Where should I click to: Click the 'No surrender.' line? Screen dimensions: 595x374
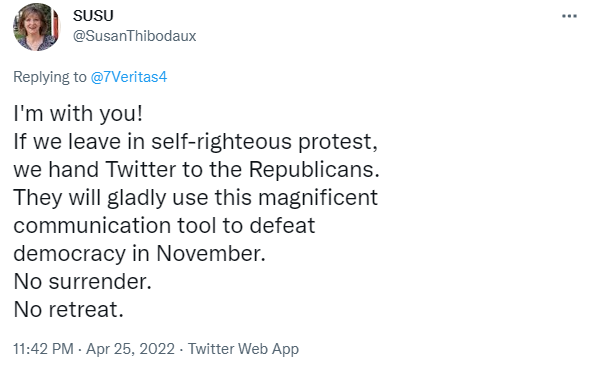coord(83,282)
